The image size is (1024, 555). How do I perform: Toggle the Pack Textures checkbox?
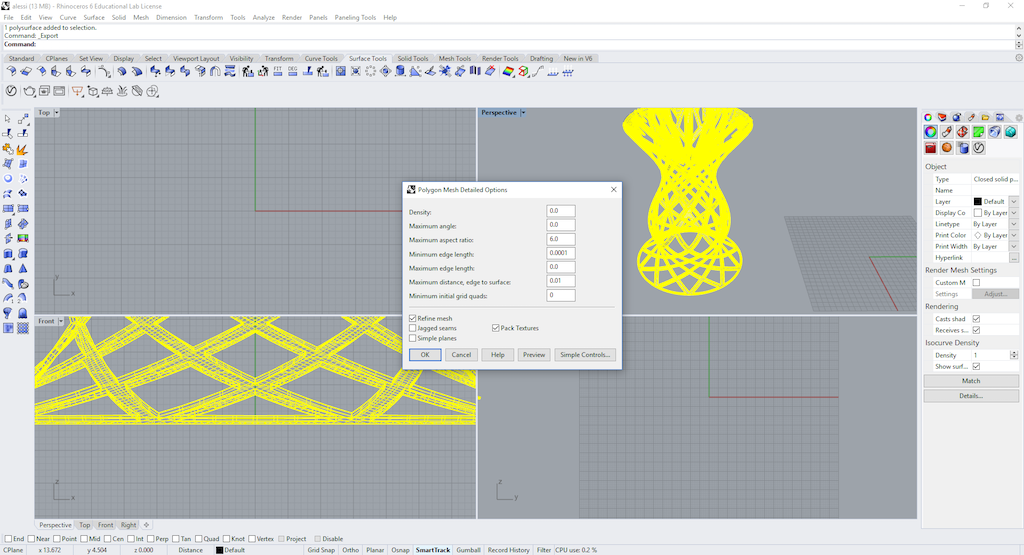coord(496,328)
